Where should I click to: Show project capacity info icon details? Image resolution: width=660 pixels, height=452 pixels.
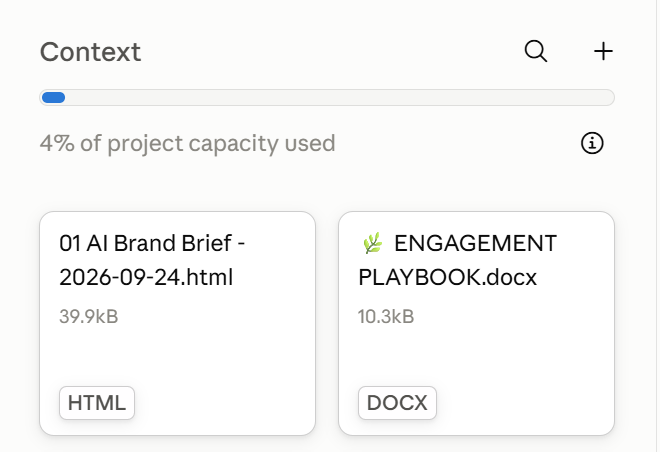click(592, 143)
